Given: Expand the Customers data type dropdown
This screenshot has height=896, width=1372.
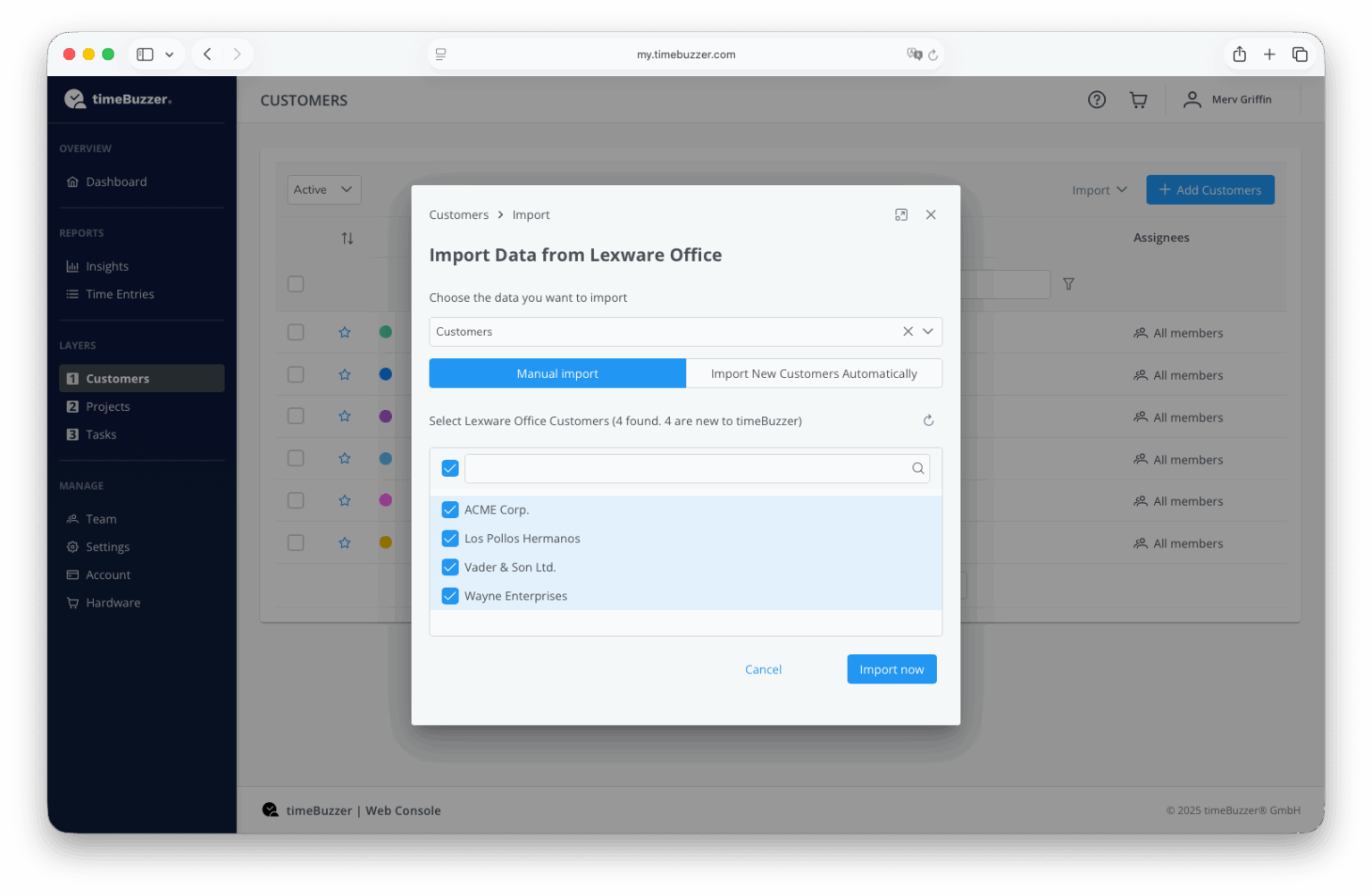Looking at the screenshot, I should [x=928, y=331].
